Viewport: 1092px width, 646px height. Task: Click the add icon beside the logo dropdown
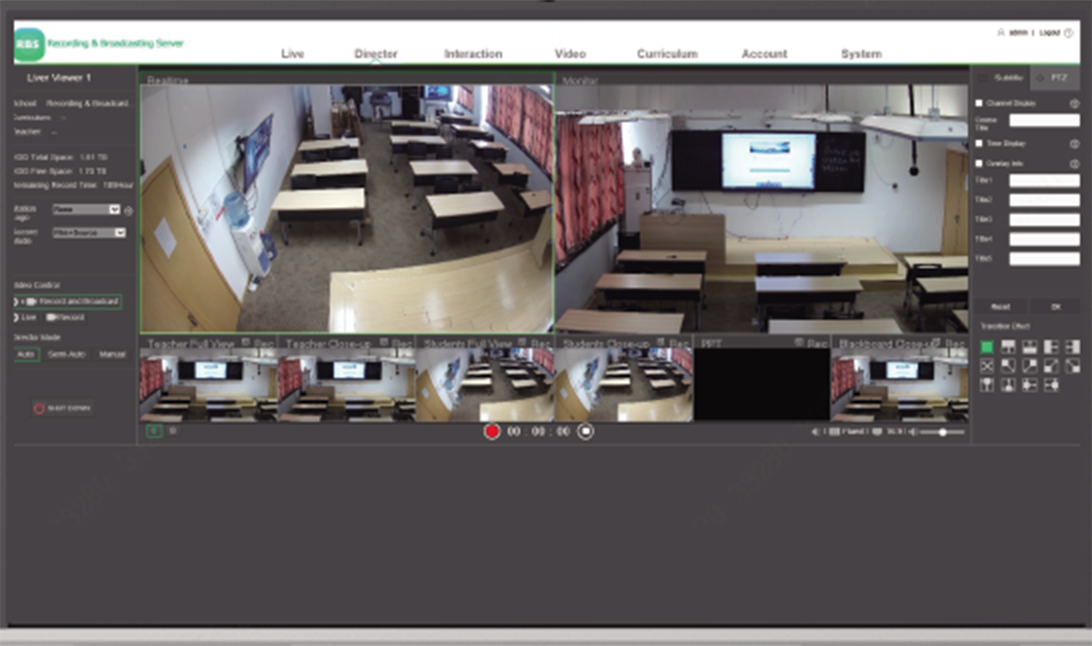tap(129, 210)
